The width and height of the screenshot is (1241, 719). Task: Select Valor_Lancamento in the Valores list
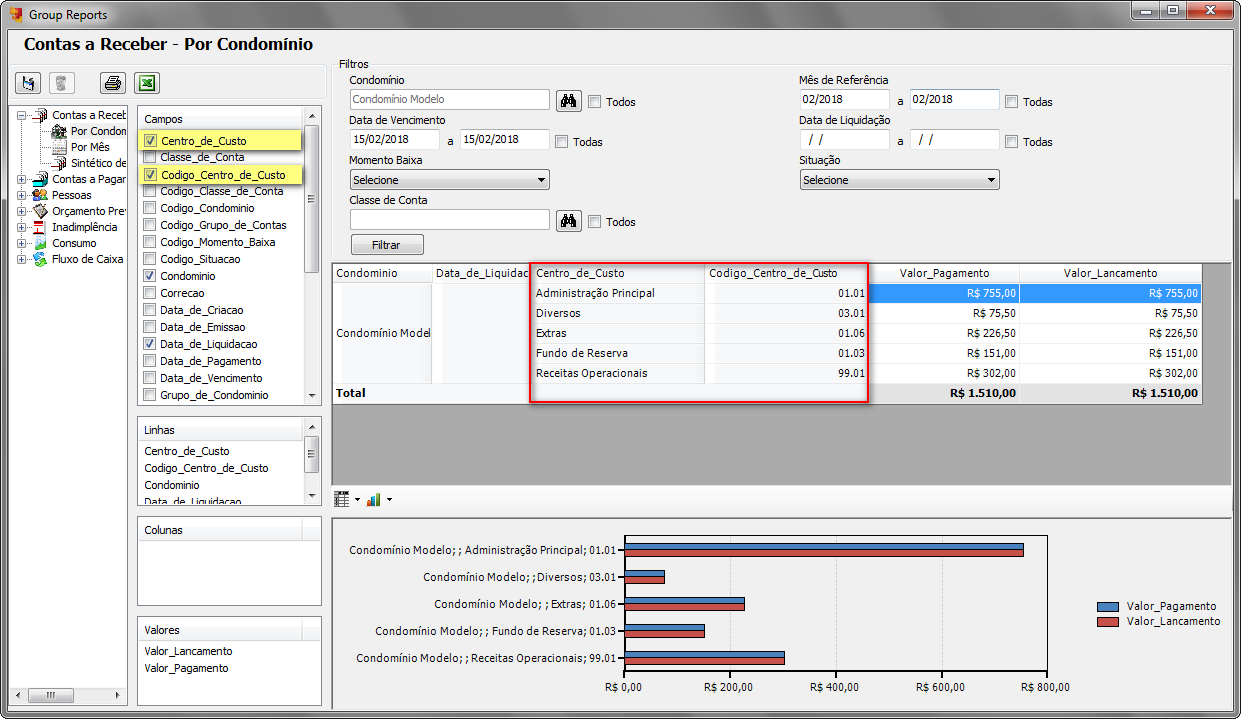click(188, 651)
